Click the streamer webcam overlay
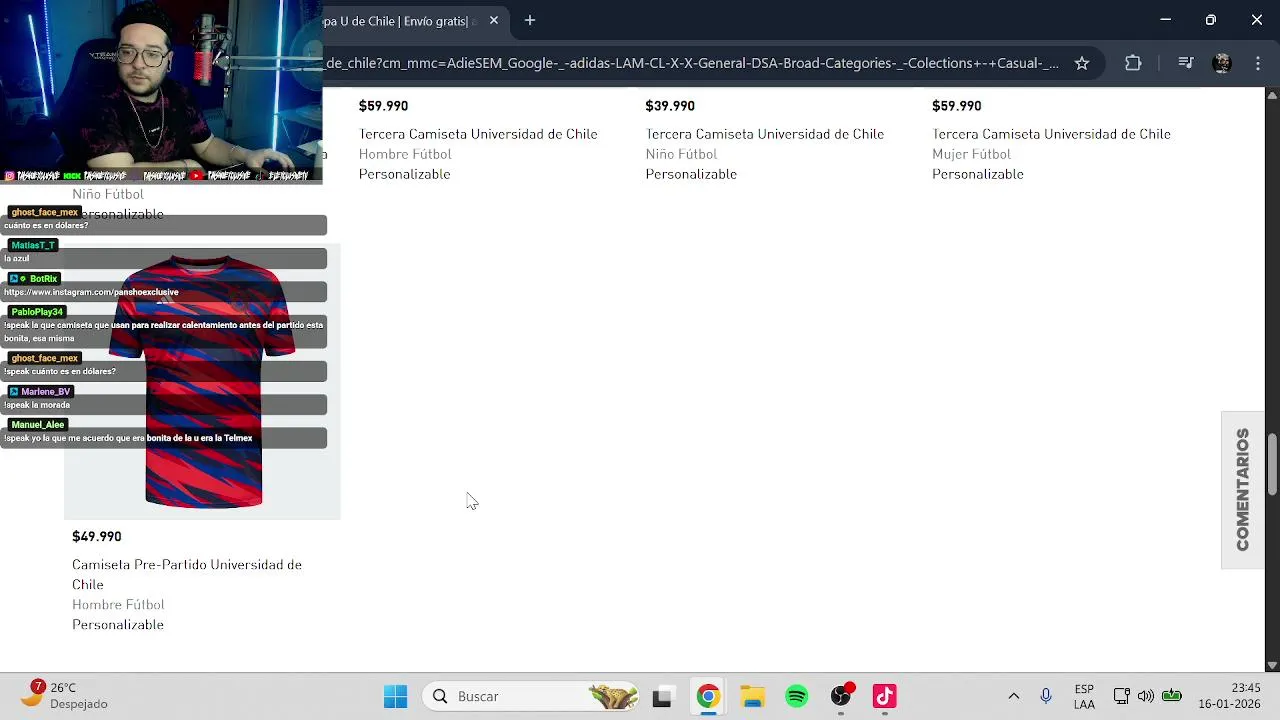1280x720 pixels. (161, 91)
